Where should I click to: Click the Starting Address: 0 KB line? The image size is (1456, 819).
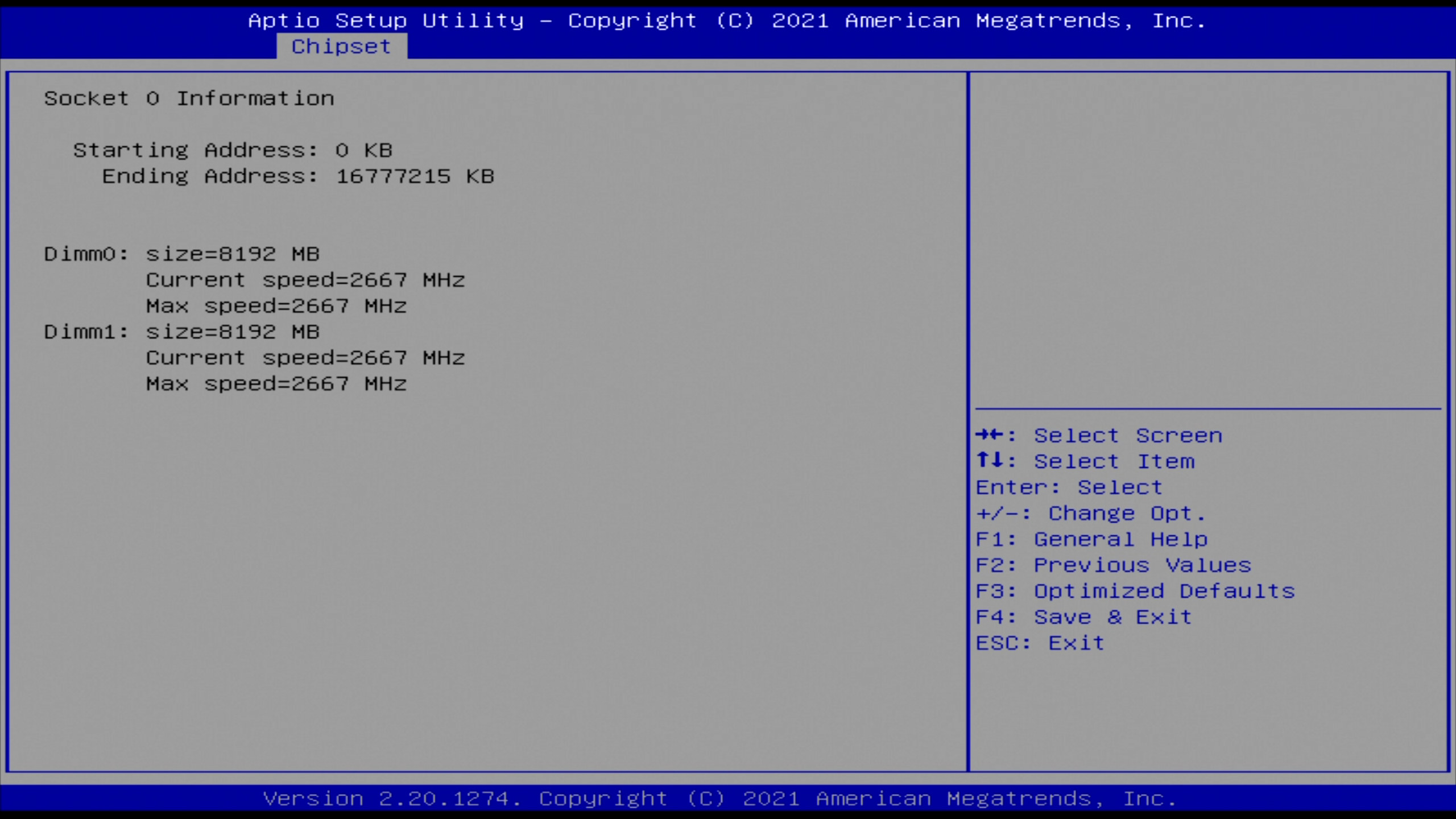pos(233,151)
